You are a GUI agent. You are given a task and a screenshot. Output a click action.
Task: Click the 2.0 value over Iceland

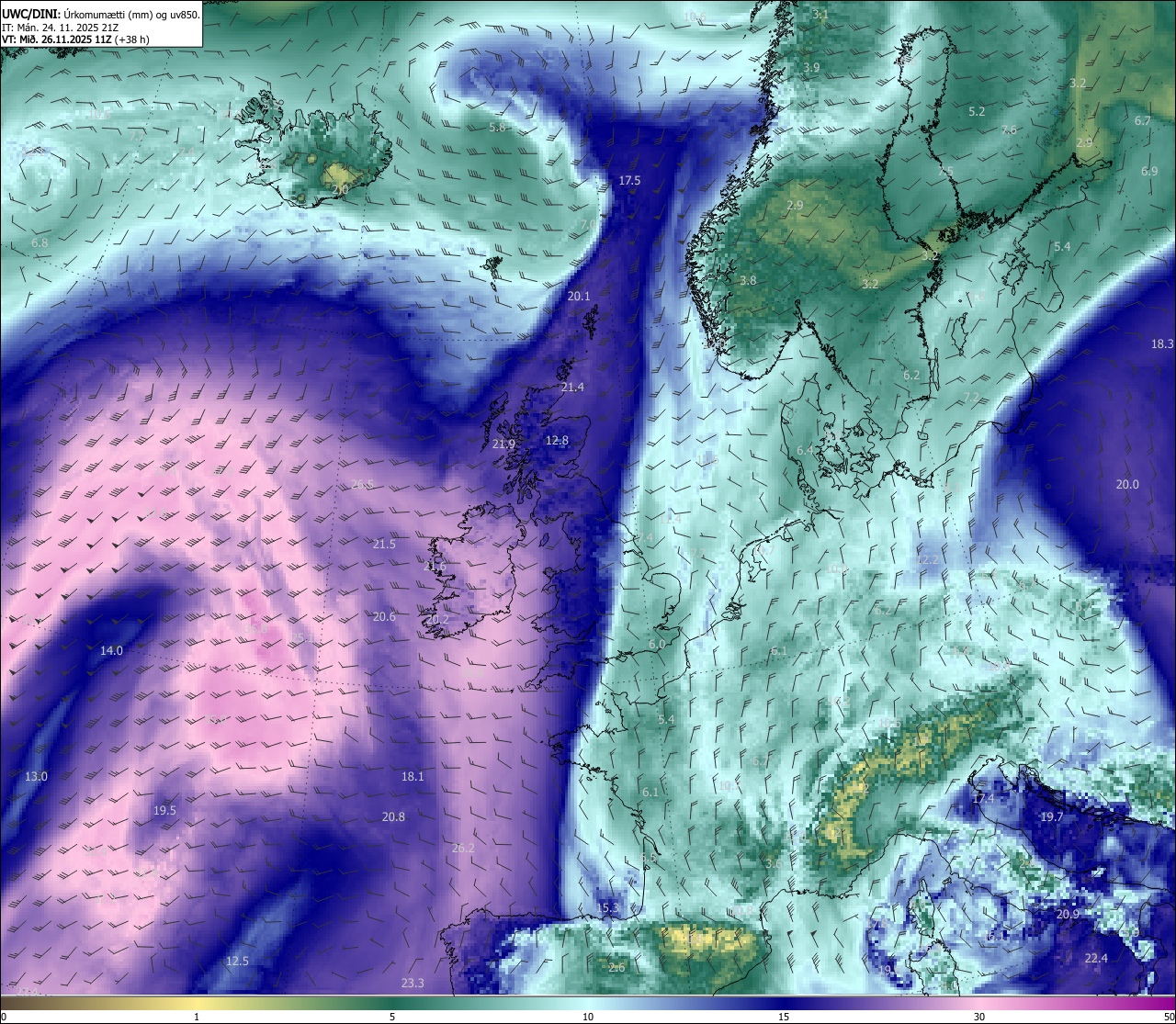[341, 190]
